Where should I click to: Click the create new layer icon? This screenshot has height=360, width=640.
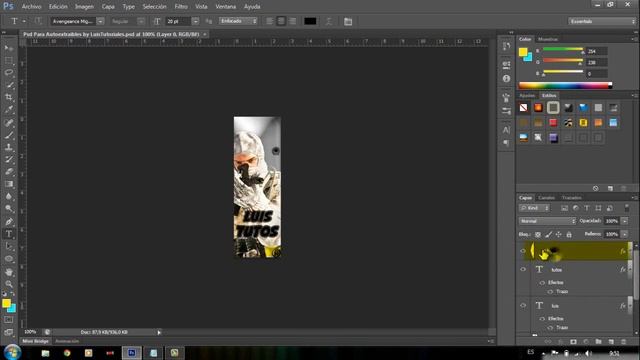click(x=611, y=341)
